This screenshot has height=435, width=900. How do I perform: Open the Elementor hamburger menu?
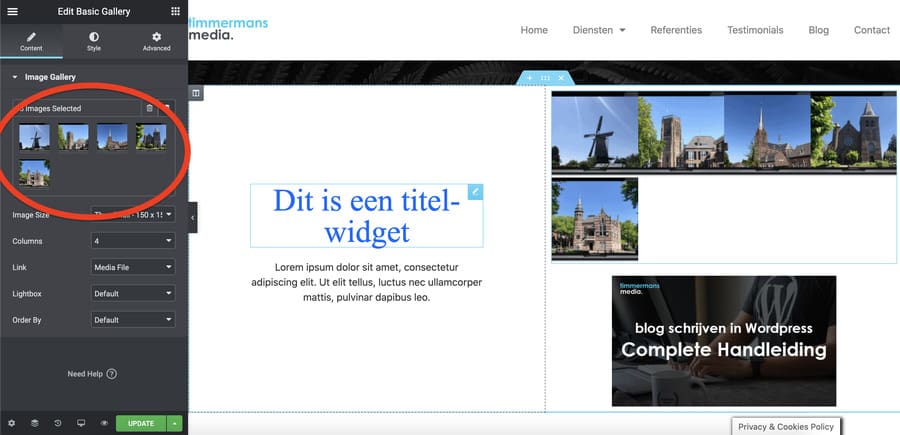coord(12,11)
